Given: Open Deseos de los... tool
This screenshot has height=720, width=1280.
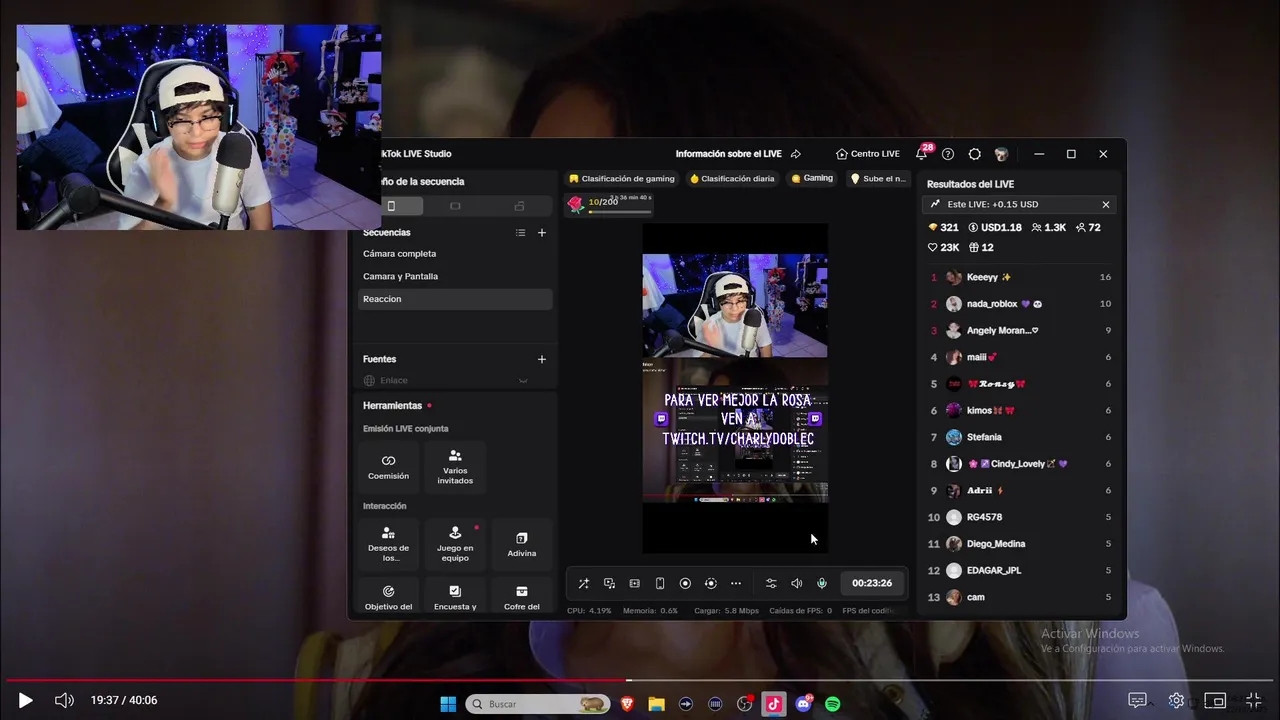Looking at the screenshot, I should click(388, 544).
